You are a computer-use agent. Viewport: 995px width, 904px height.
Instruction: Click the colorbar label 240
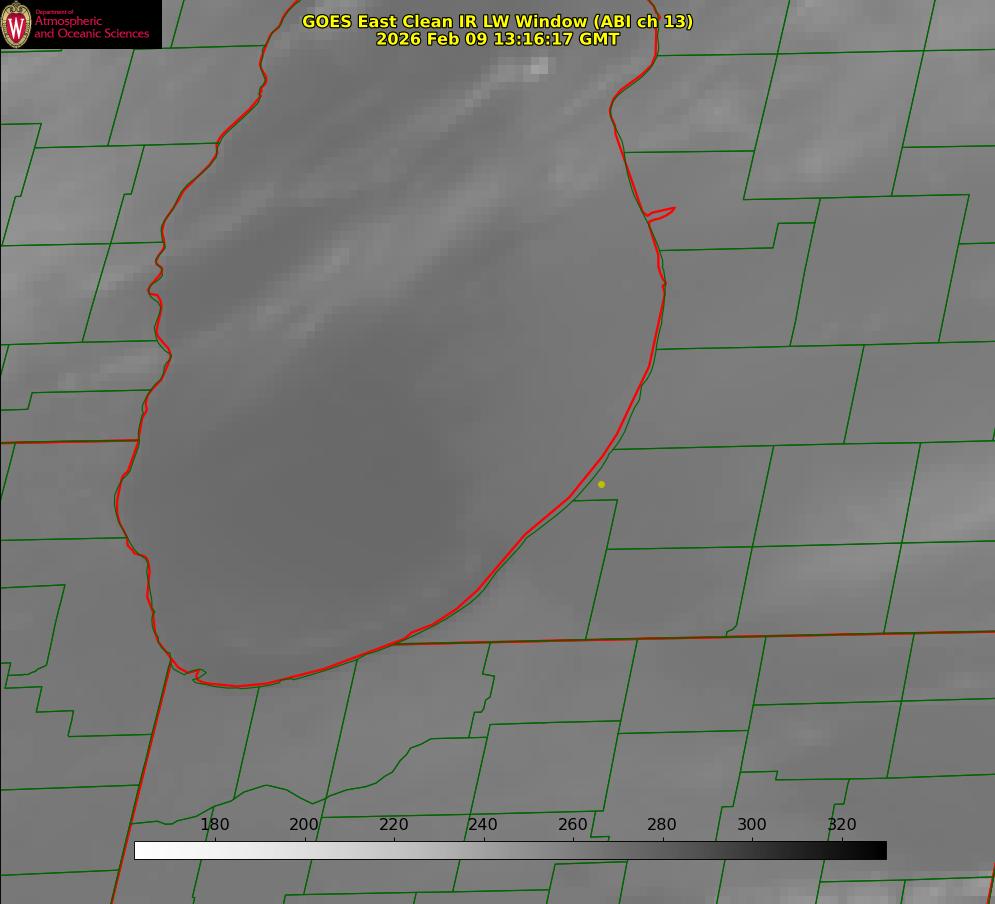483,824
